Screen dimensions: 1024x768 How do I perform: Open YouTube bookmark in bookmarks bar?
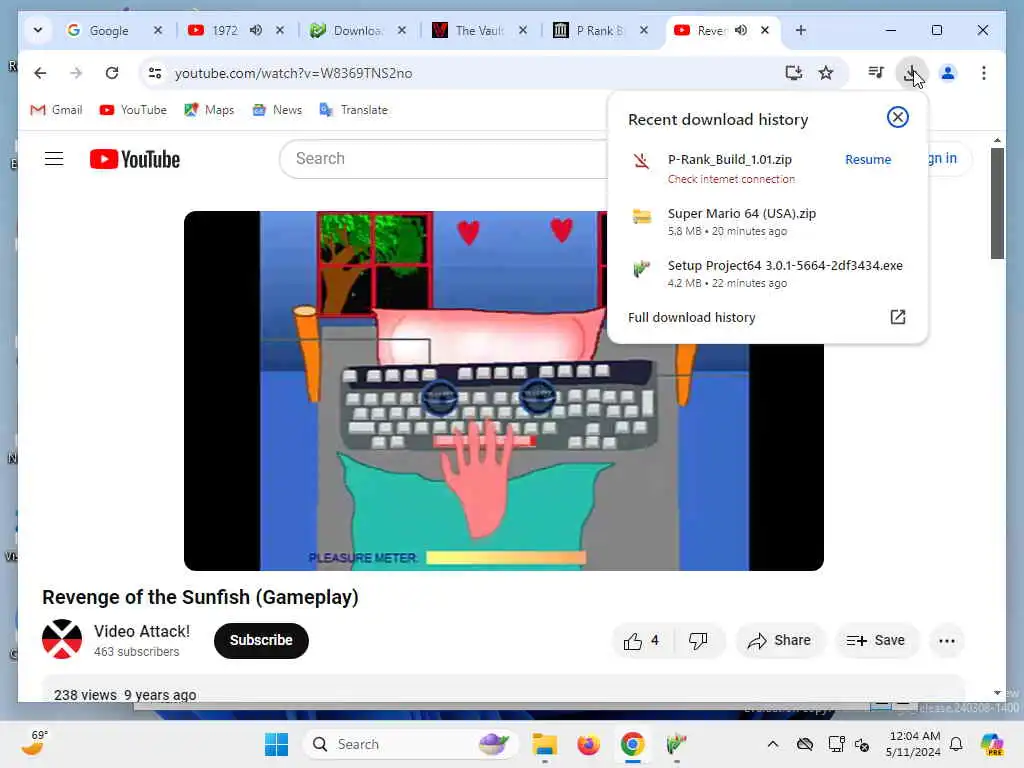click(x=133, y=110)
